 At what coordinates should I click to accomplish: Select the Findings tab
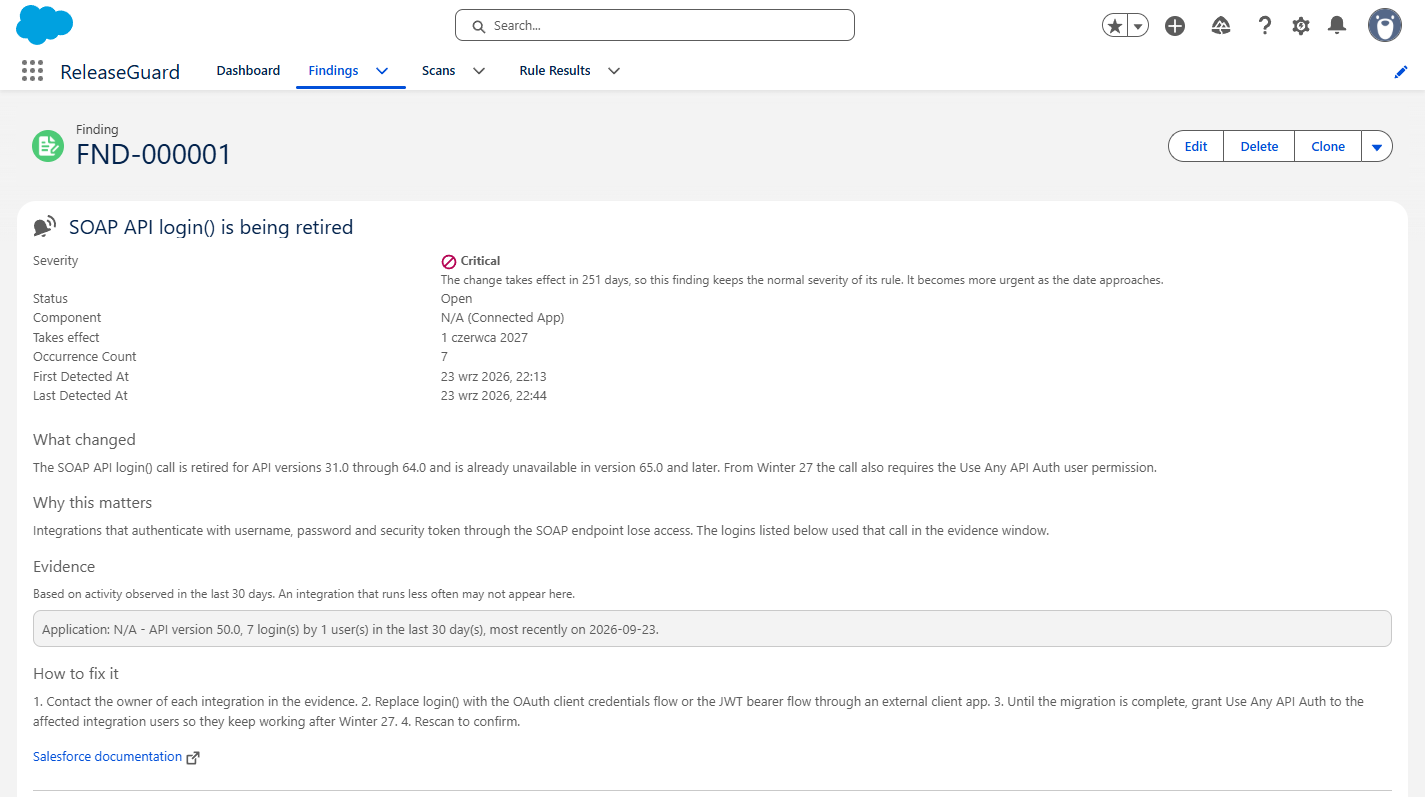(x=333, y=71)
